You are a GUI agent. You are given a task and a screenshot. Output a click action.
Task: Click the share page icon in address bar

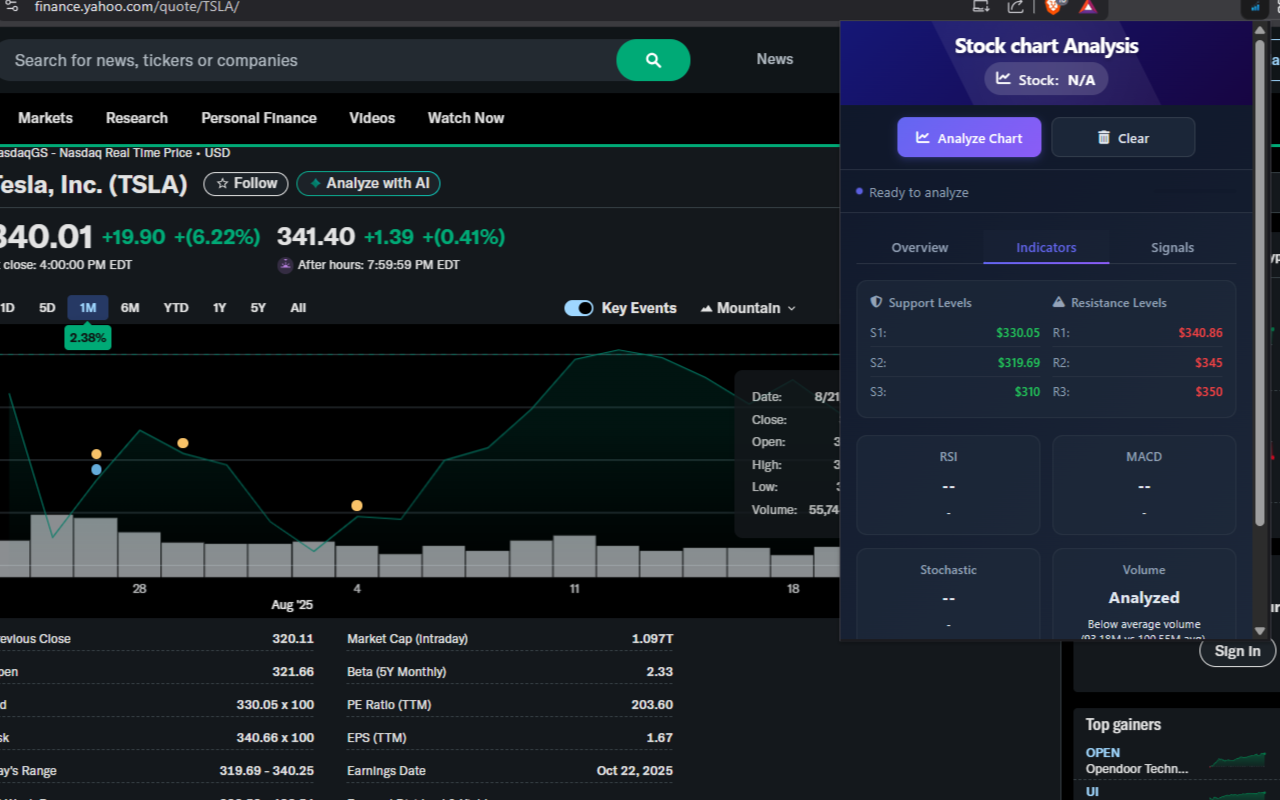1016,6
